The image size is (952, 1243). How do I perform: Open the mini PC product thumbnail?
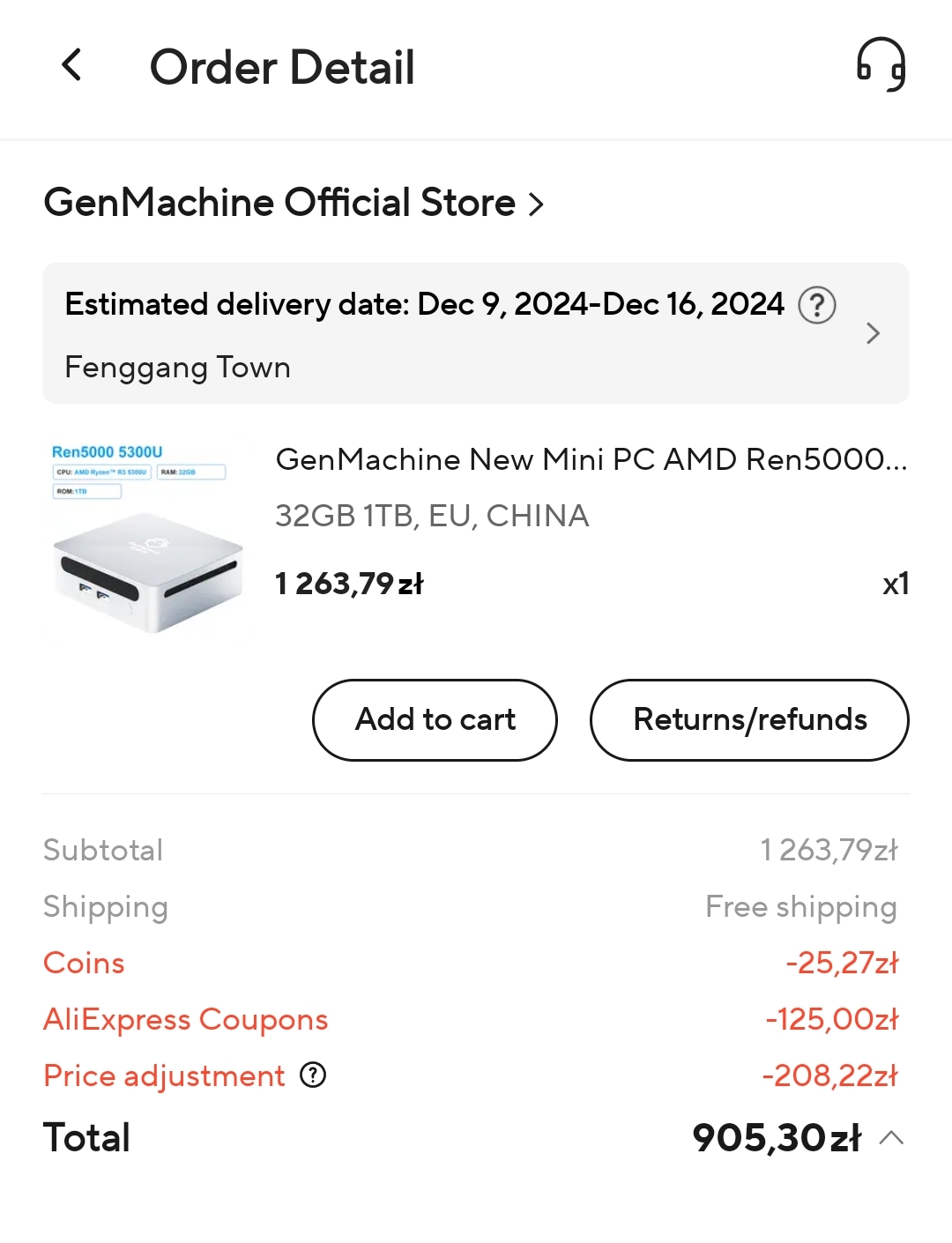coord(145,538)
